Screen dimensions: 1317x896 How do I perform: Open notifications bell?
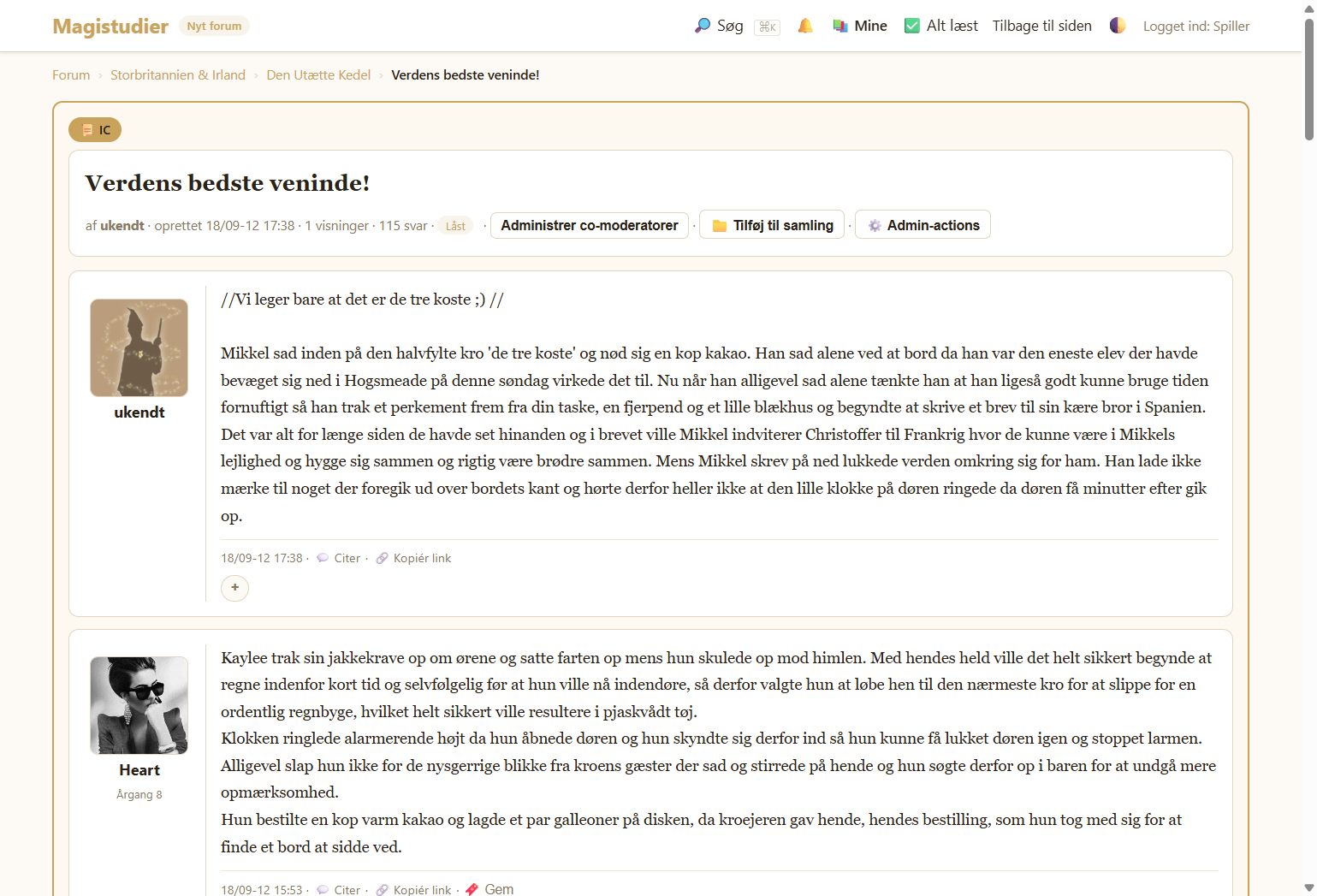coord(805,26)
